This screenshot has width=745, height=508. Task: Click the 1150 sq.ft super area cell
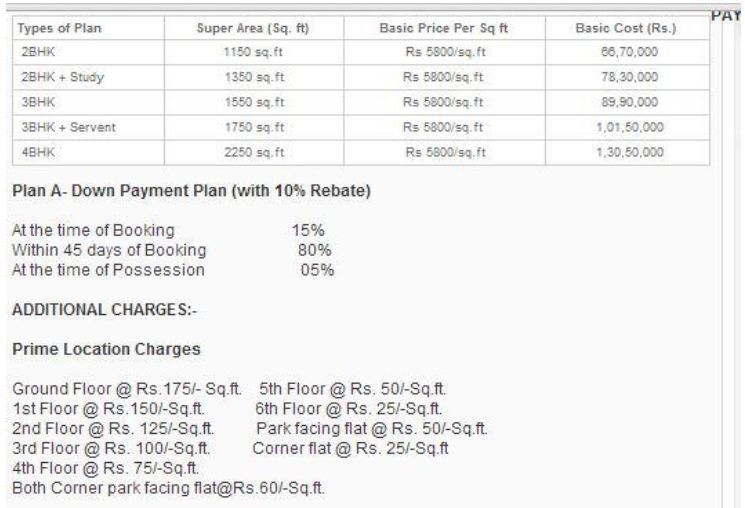[x=255, y=52]
